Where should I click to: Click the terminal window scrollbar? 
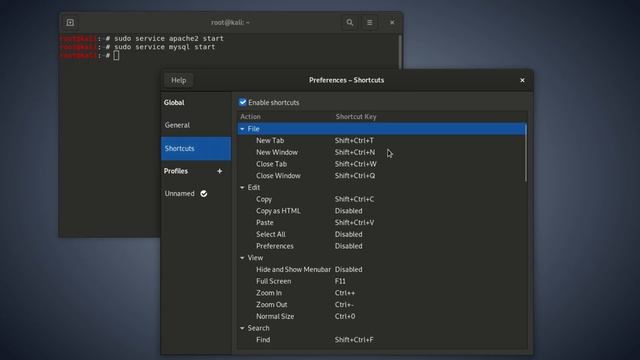pyautogui.click(x=400, y=51)
